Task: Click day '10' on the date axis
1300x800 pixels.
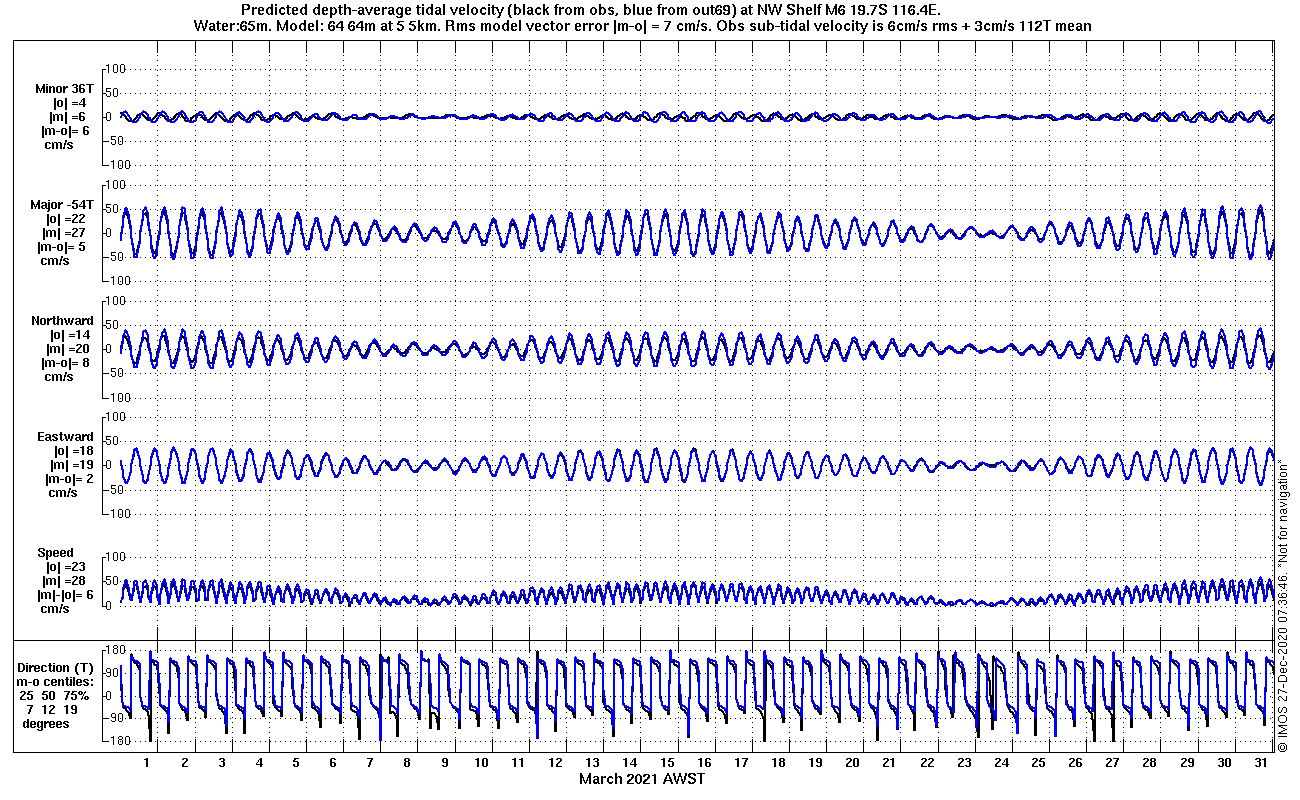Action: click(x=481, y=762)
